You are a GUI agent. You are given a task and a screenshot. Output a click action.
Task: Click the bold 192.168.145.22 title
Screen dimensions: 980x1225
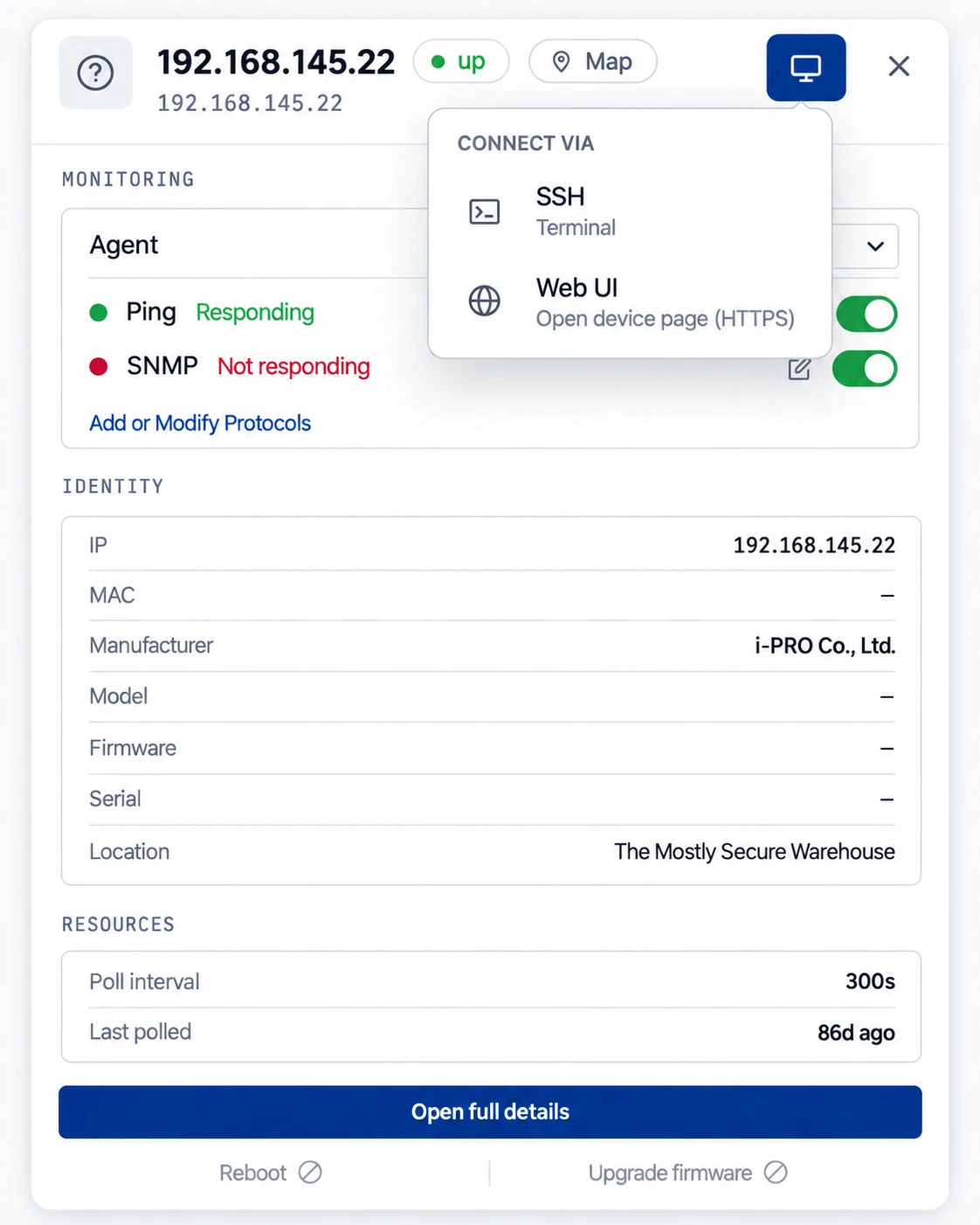276,62
